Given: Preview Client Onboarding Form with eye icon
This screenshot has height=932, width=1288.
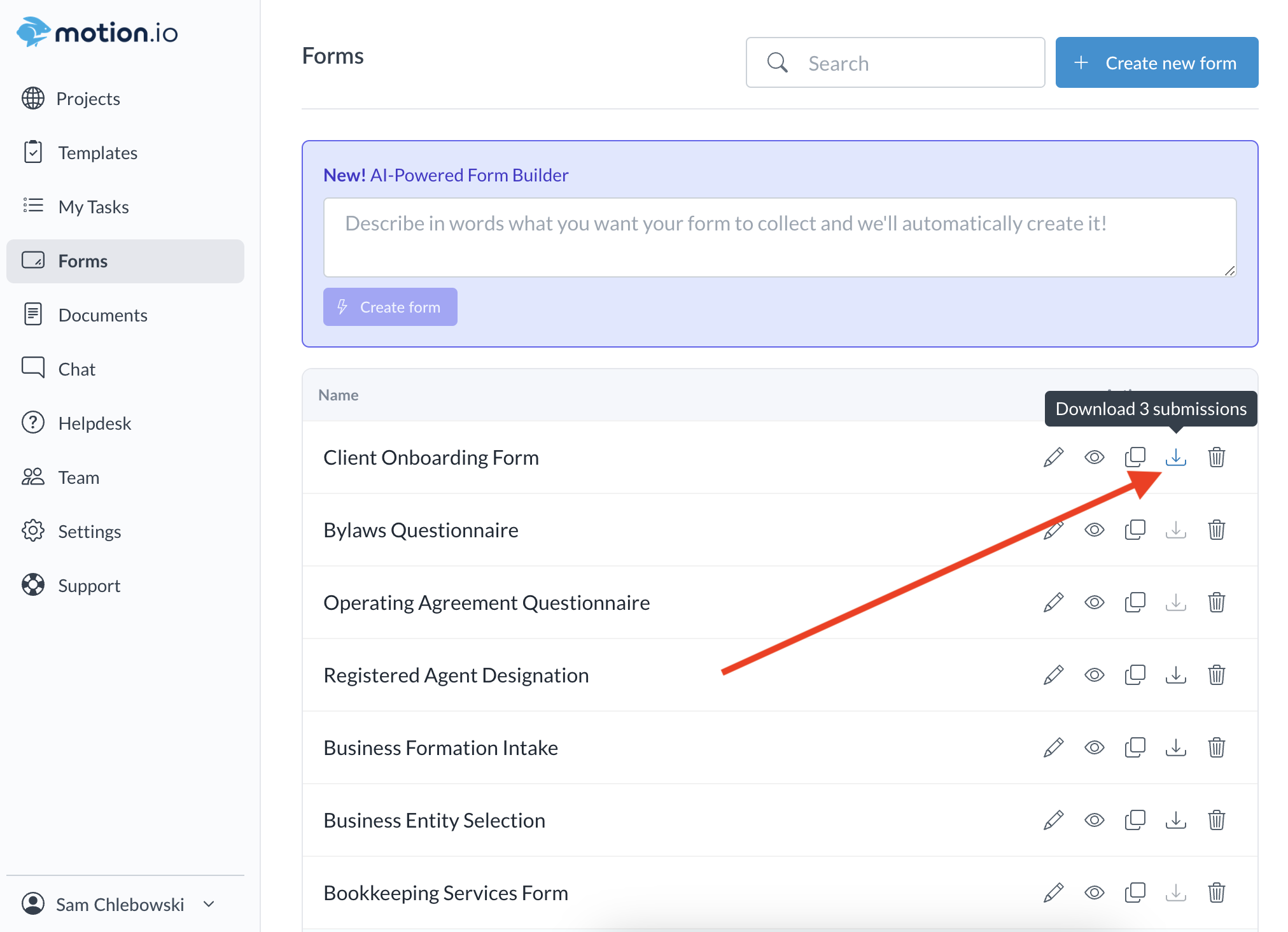Looking at the screenshot, I should [1094, 457].
